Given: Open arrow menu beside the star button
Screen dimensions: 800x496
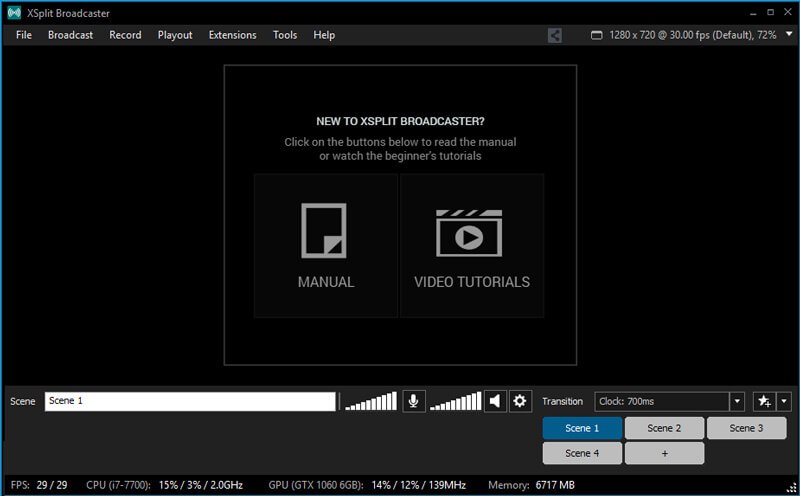Looking at the screenshot, I should [784, 401].
